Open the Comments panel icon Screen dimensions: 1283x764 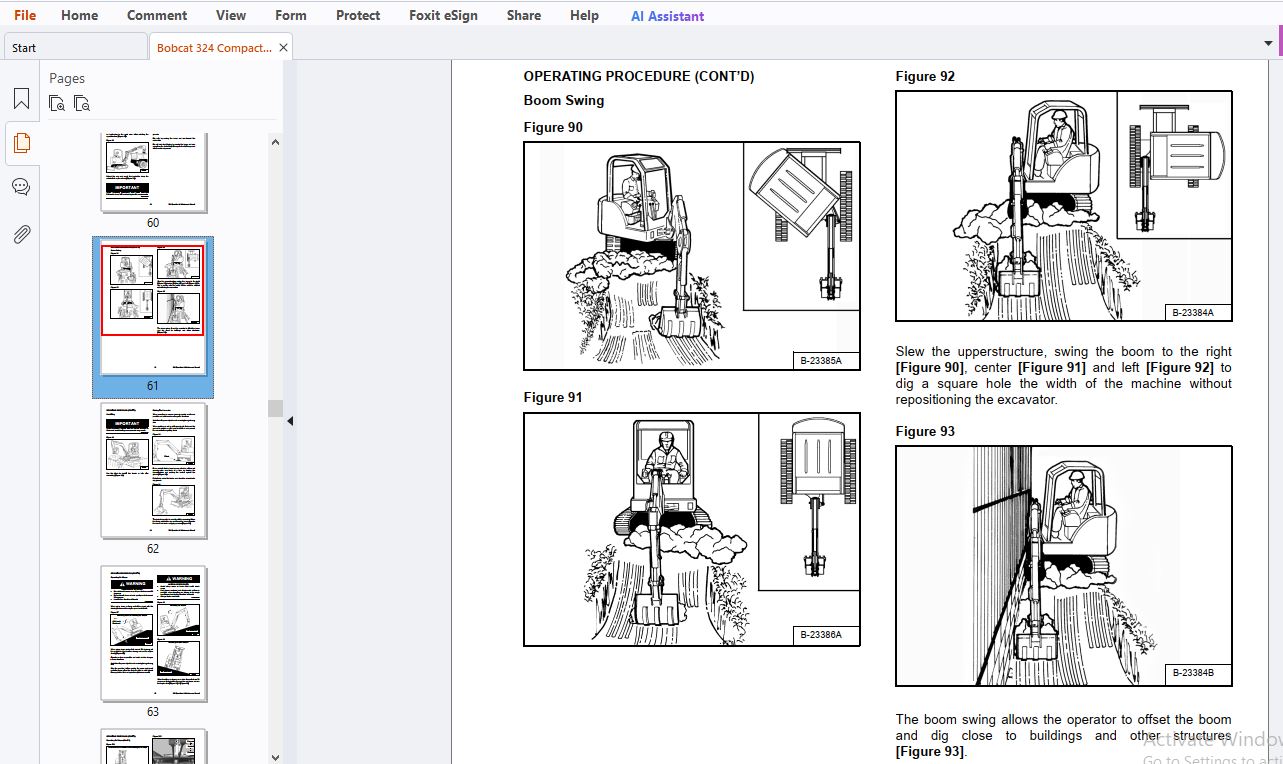pos(21,187)
